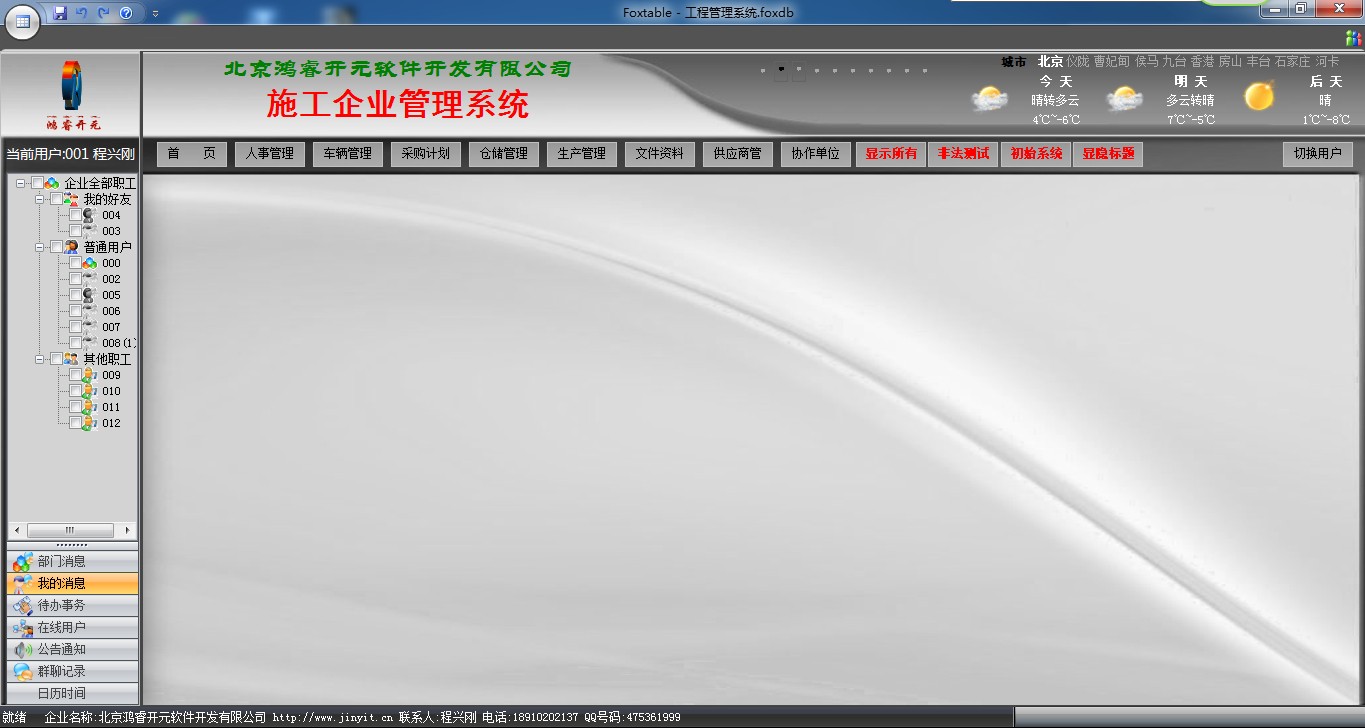The width and height of the screenshot is (1365, 728).
Task: Click the Redo arrow in quick toolbar
Action: click(x=103, y=13)
